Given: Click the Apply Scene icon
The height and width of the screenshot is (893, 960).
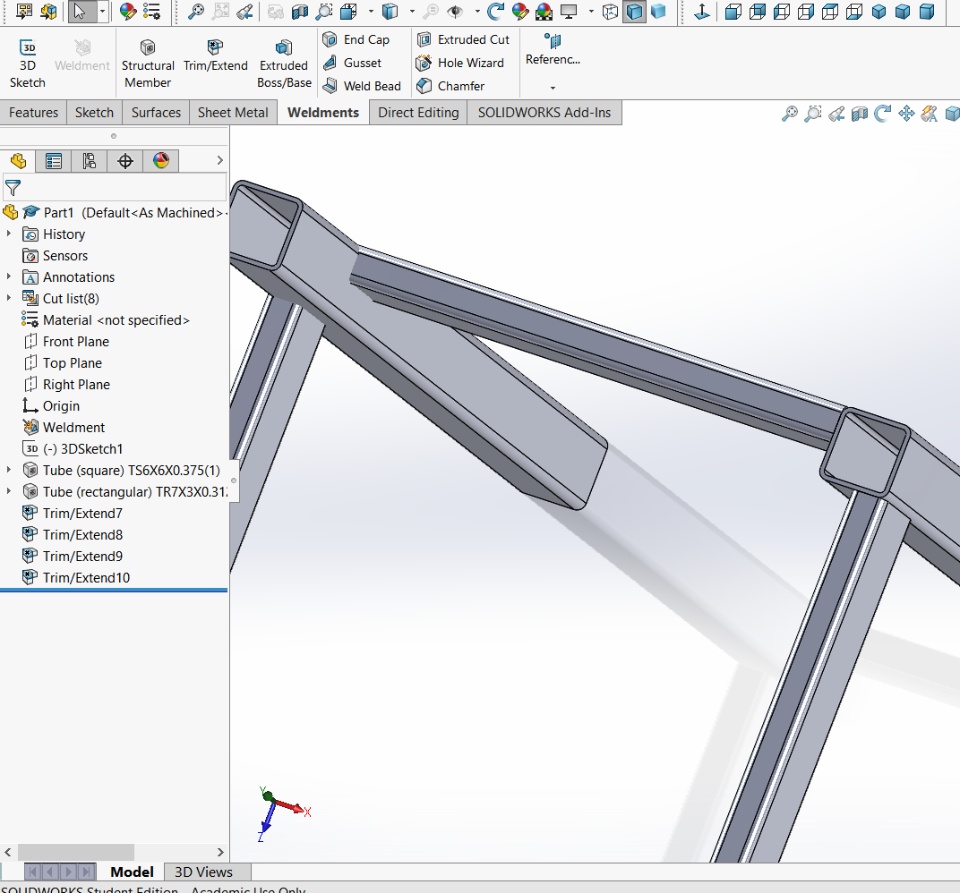Looking at the screenshot, I should coord(543,11).
